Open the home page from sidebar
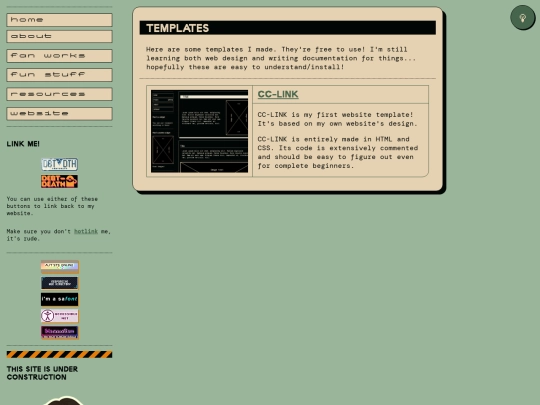 (59, 20)
